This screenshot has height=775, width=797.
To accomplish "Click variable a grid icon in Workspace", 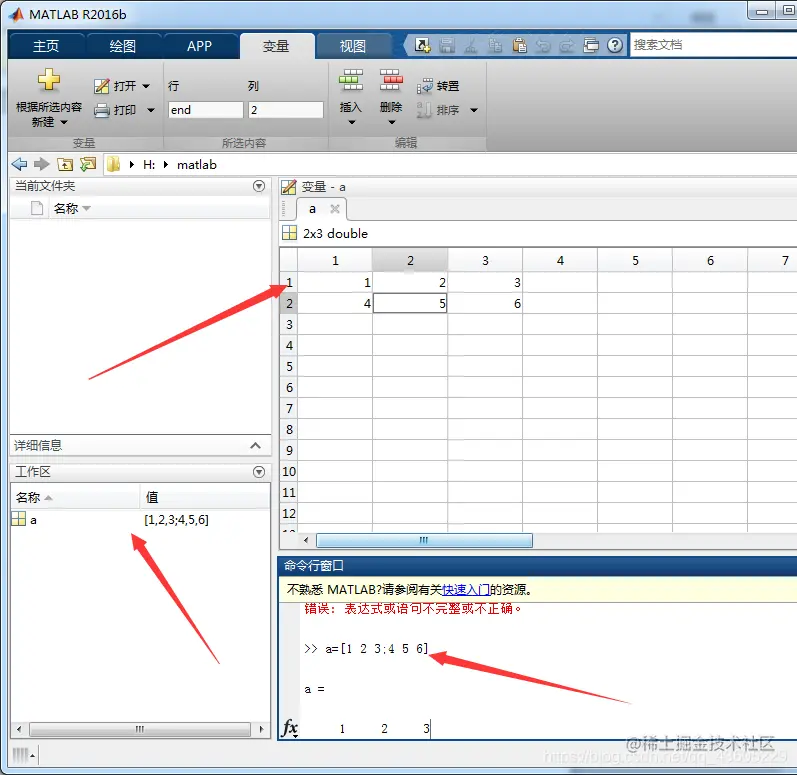I will click(x=18, y=519).
